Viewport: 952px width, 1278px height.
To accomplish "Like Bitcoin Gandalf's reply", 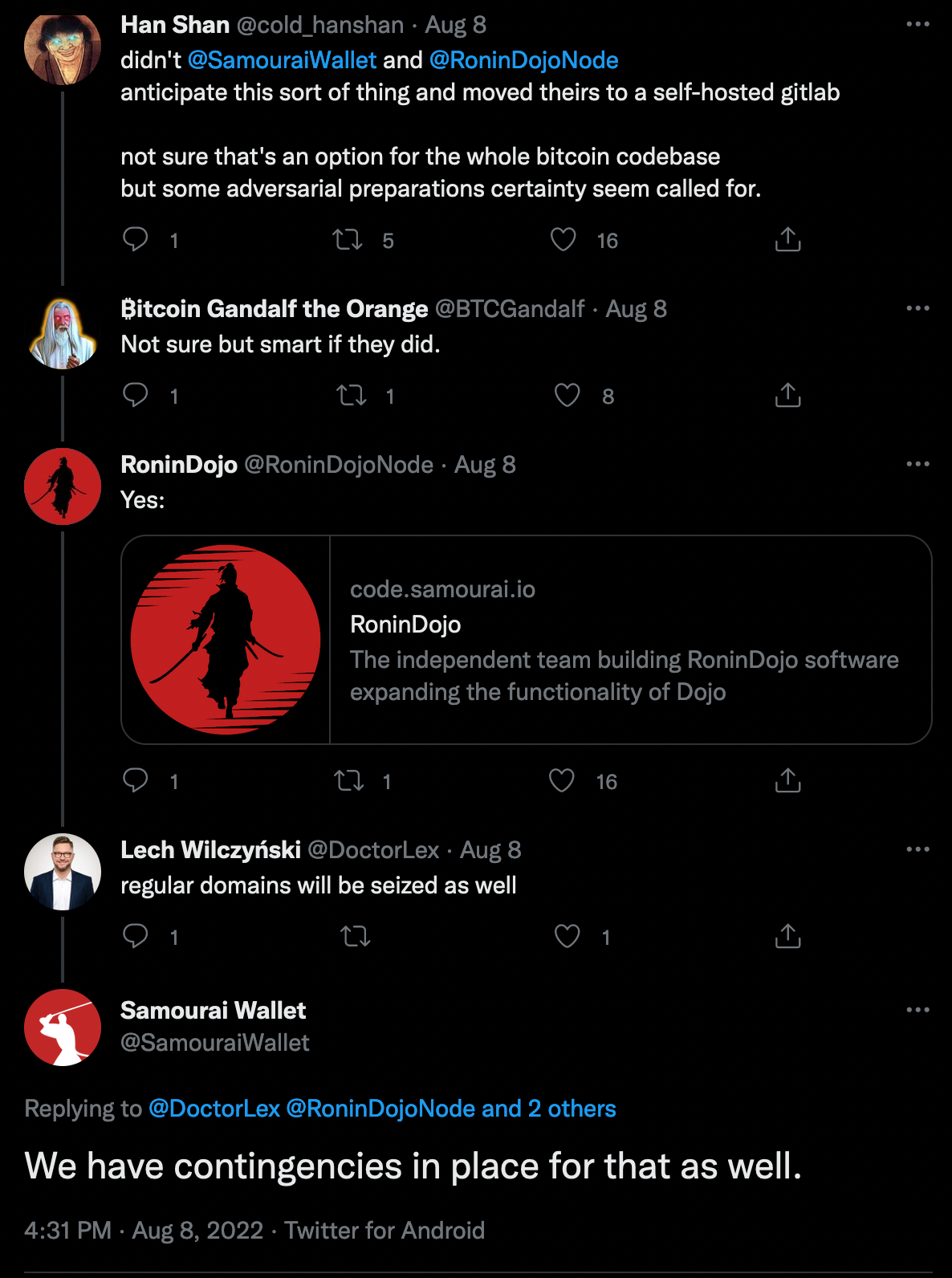I will click(568, 395).
